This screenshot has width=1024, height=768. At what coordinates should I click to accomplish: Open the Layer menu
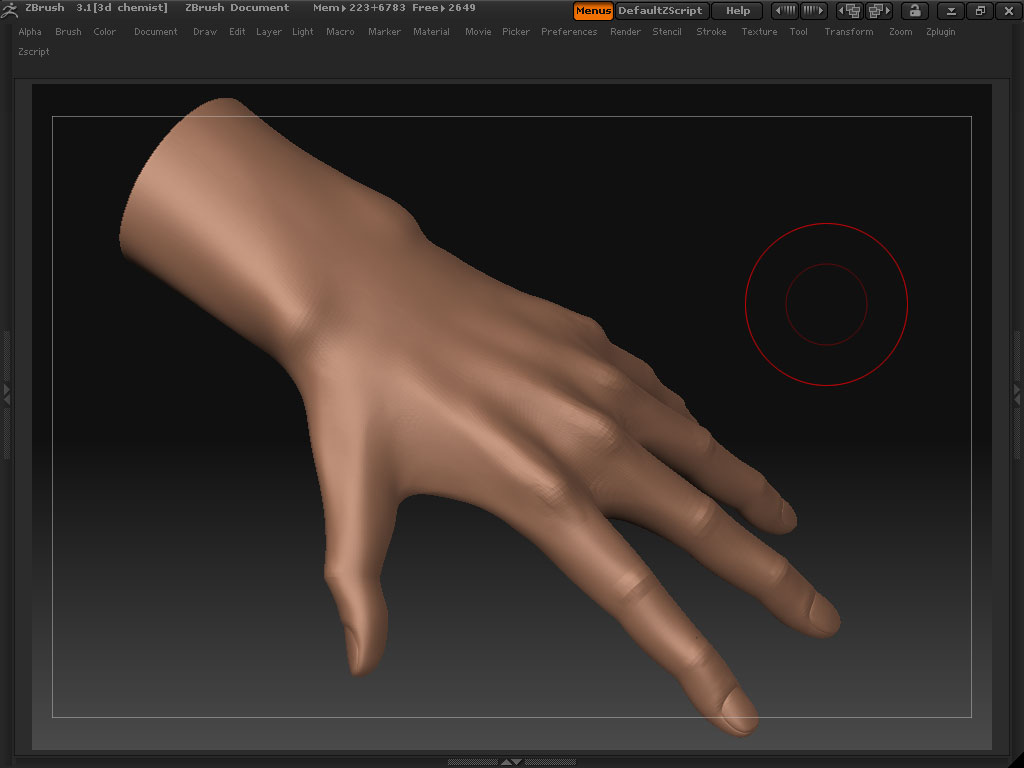coord(268,31)
